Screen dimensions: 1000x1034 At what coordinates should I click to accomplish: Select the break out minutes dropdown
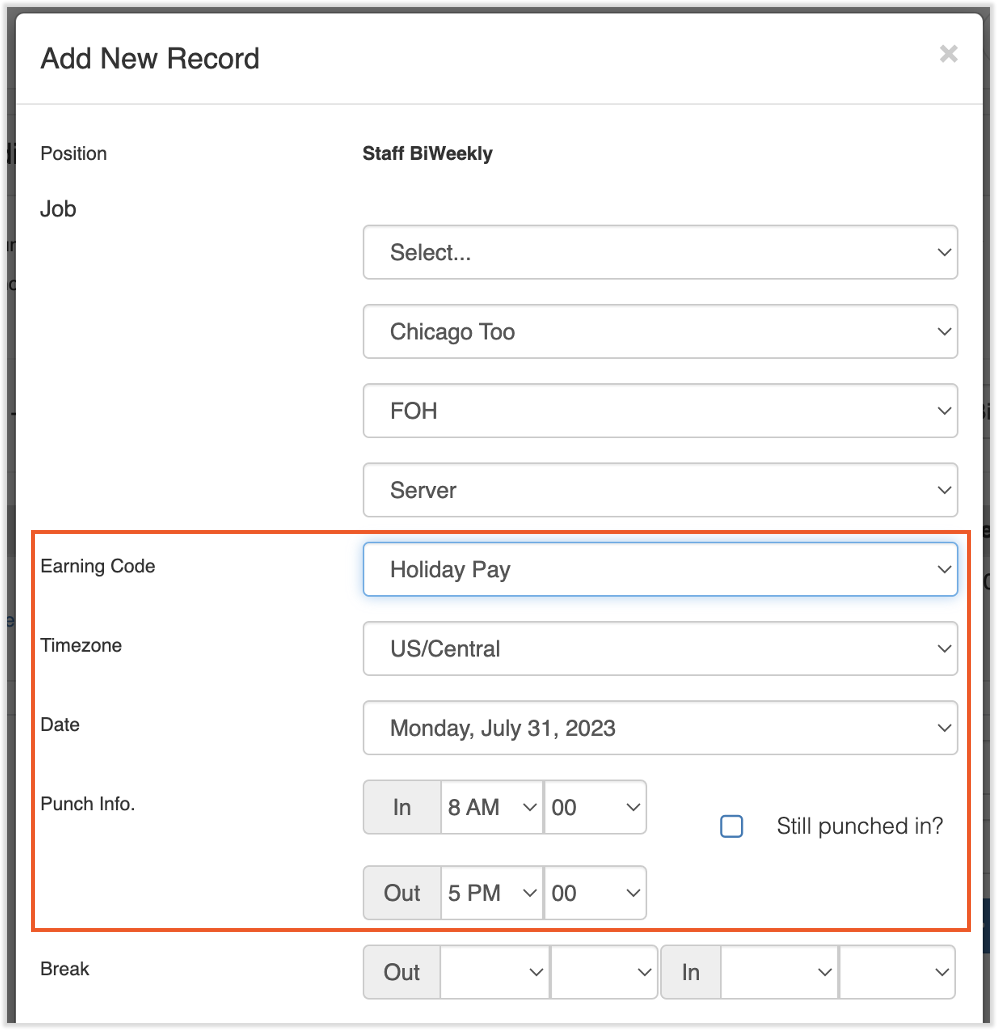coord(604,972)
